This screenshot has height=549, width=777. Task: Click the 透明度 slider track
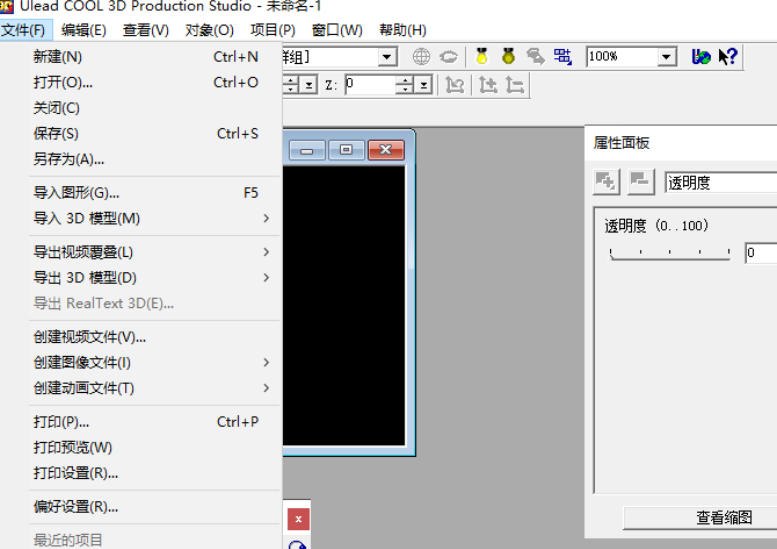(670, 254)
